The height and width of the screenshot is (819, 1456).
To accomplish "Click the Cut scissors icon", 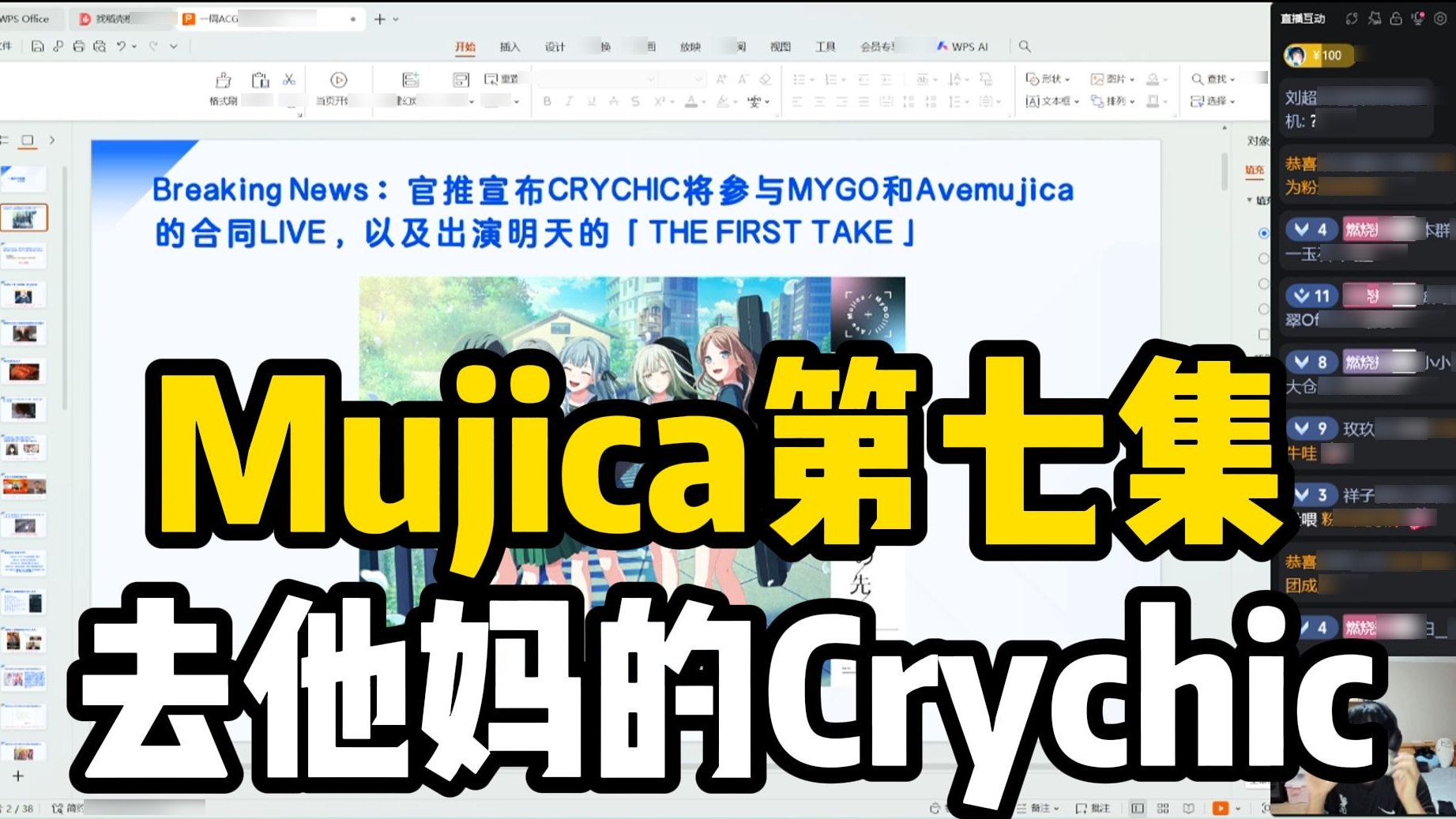I will (289, 80).
